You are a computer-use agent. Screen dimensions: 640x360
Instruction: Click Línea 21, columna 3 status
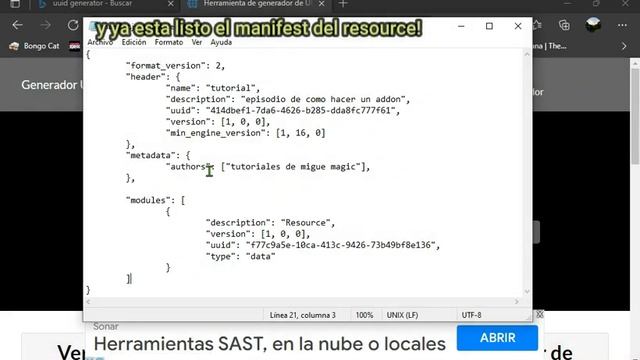tap(302, 315)
